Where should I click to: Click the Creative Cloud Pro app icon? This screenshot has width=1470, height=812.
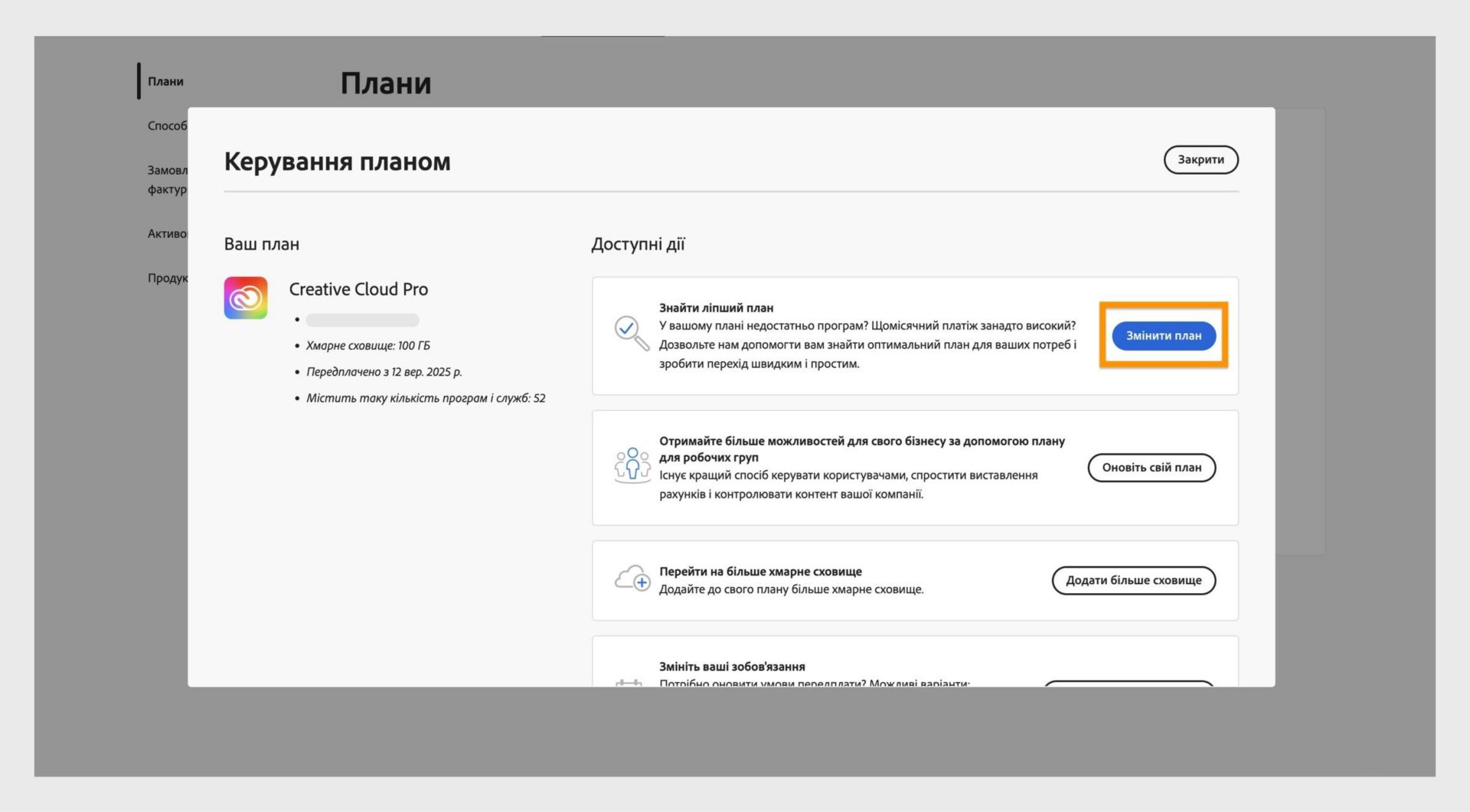coord(246,298)
